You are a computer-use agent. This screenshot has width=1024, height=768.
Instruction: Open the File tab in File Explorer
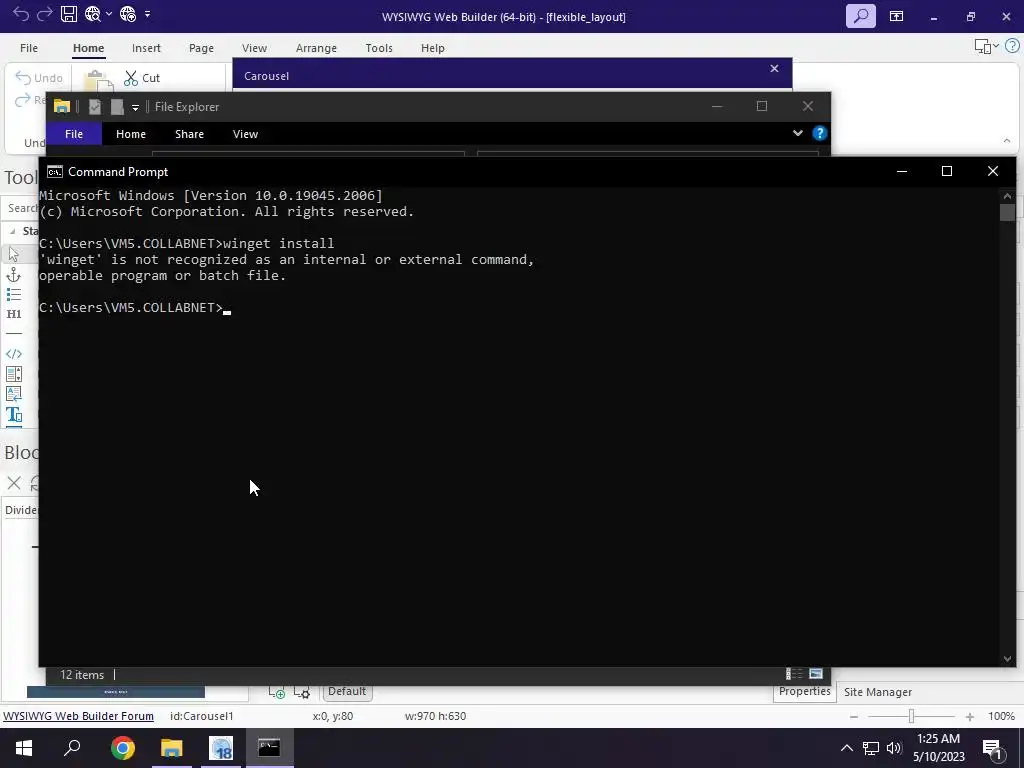(74, 134)
